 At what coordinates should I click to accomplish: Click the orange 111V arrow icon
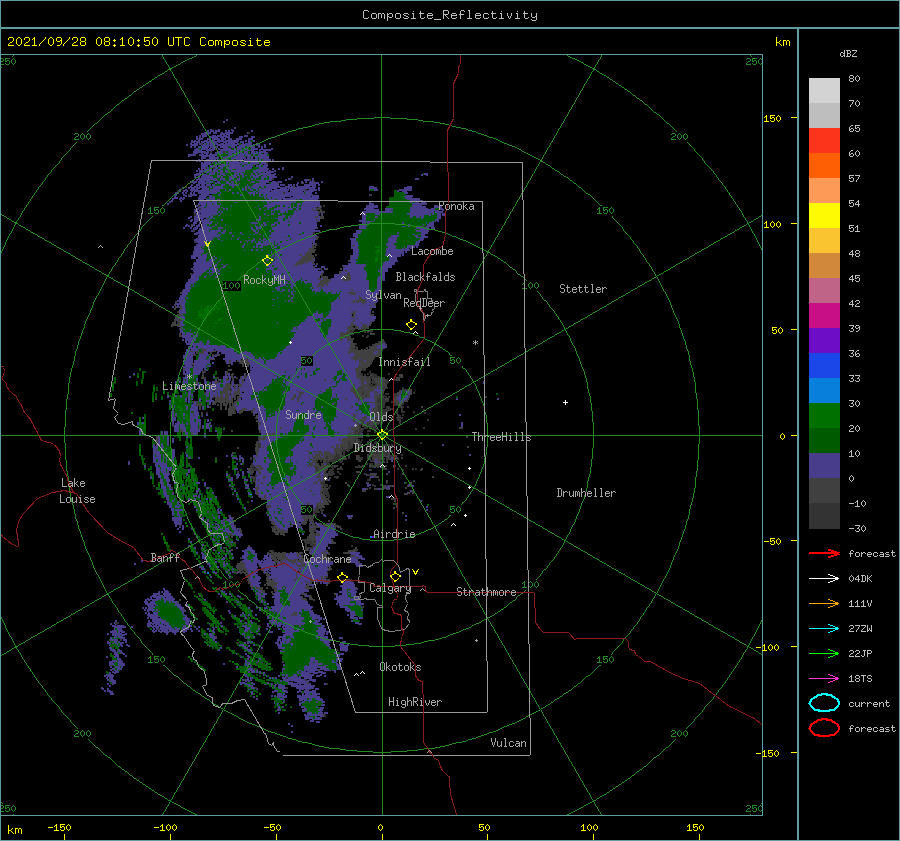click(824, 603)
